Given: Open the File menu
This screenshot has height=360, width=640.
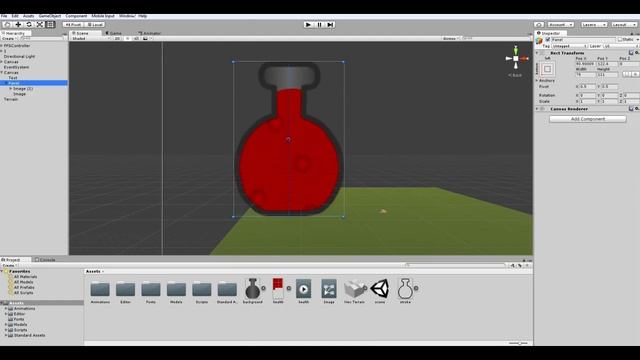Looking at the screenshot, I should (4, 16).
